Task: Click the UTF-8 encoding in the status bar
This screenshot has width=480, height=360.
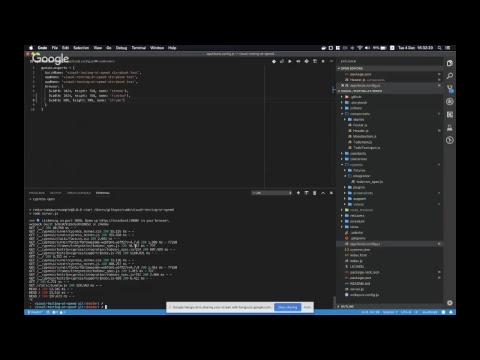Action: (x=405, y=312)
